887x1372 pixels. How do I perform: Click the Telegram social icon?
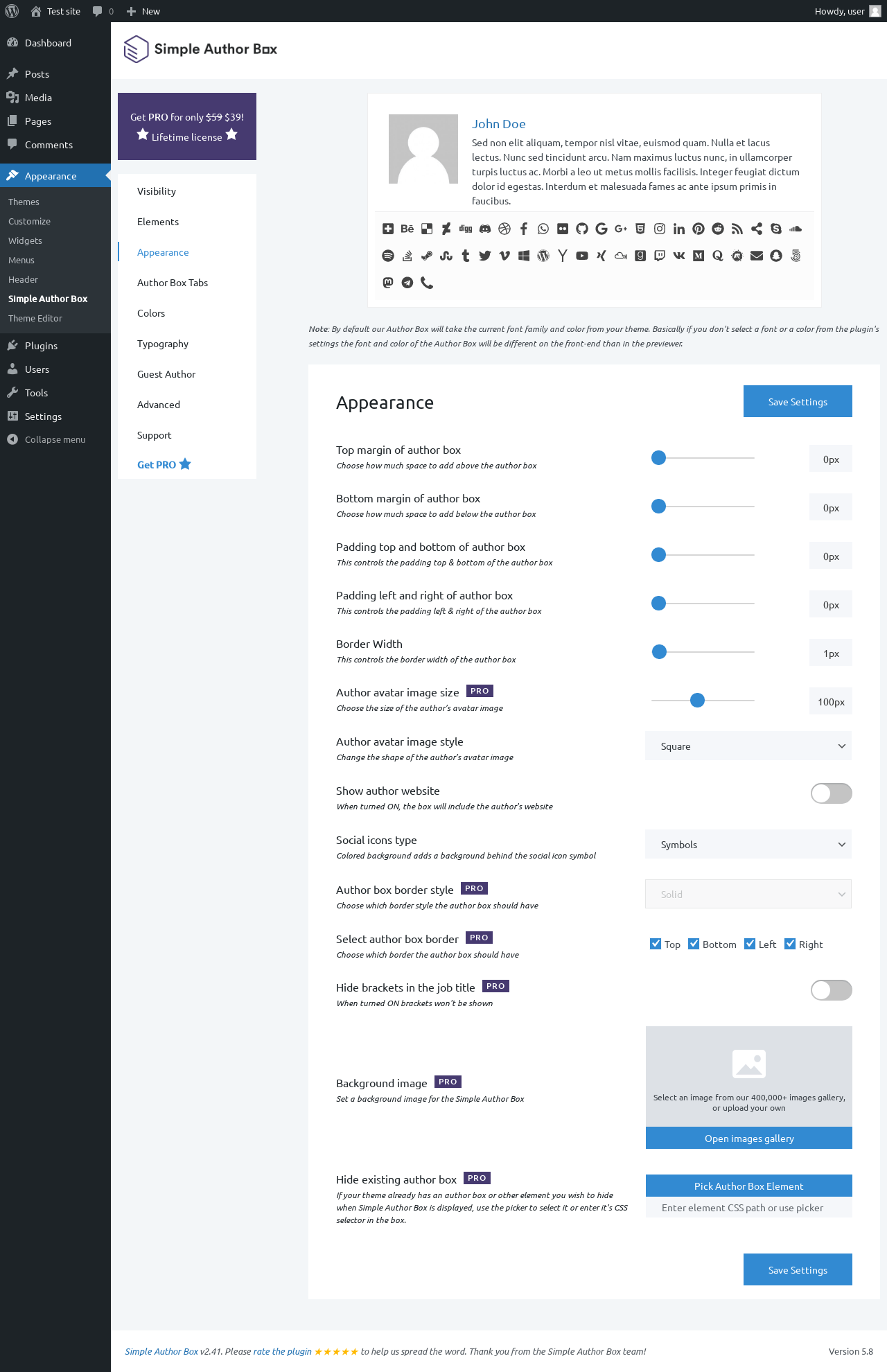[407, 283]
